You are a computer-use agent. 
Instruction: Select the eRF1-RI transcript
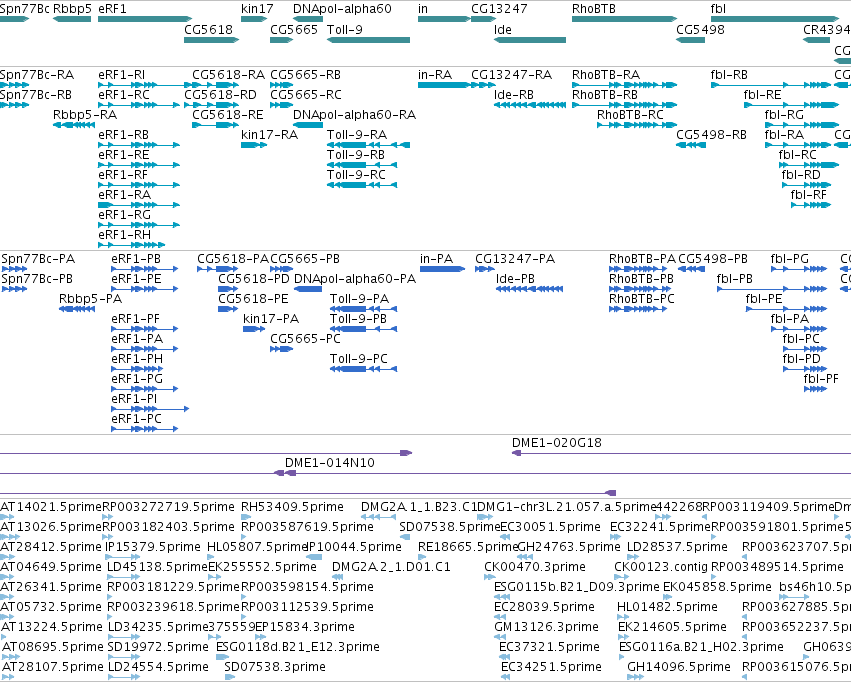[x=144, y=85]
